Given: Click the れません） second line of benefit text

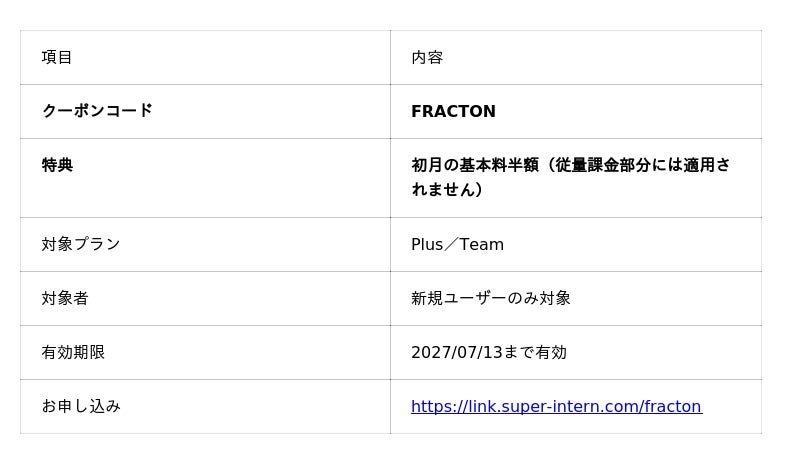Looking at the screenshot, I should coord(446,189).
